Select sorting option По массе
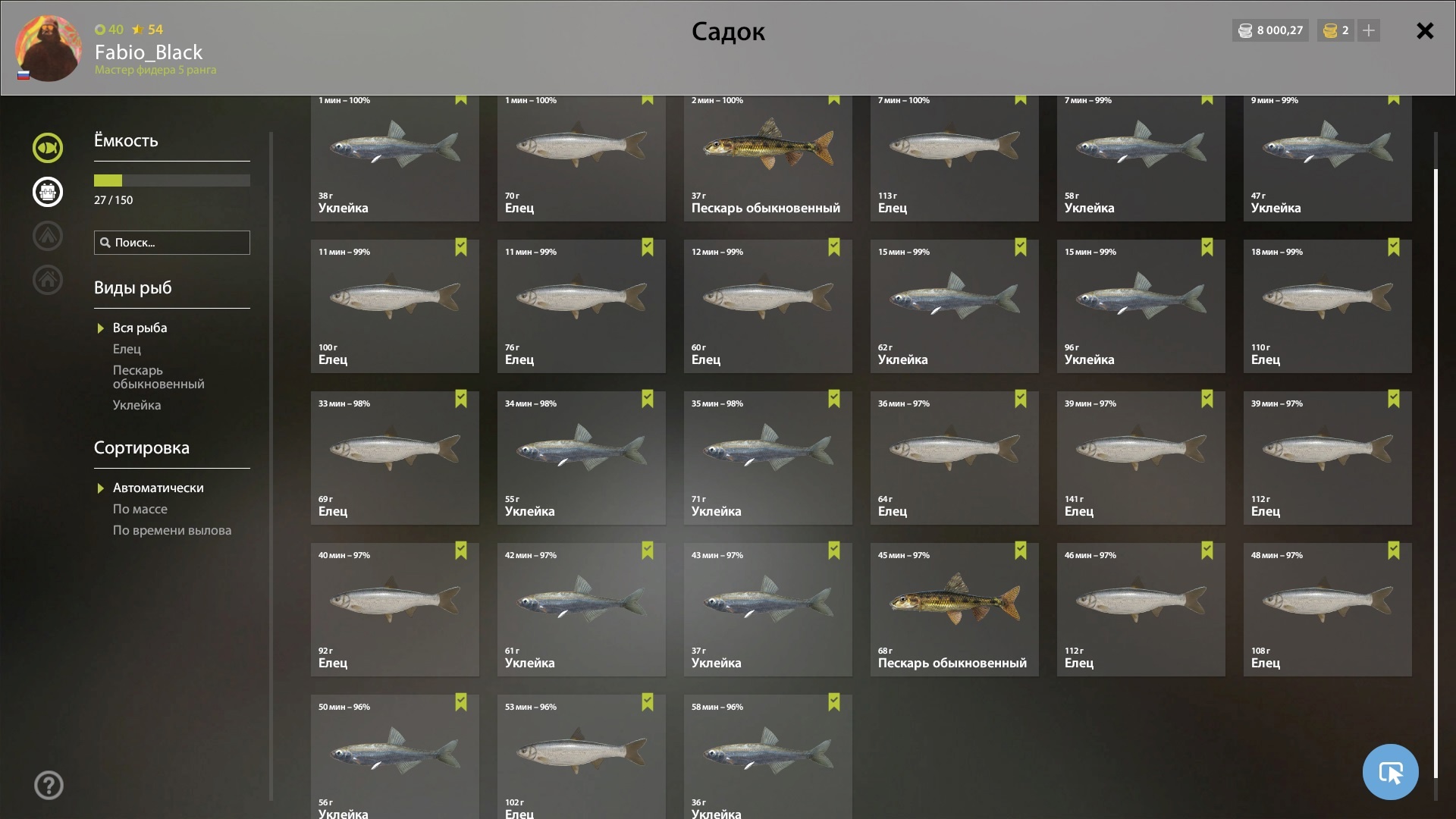Viewport: 1456px width, 819px height. pyautogui.click(x=140, y=509)
